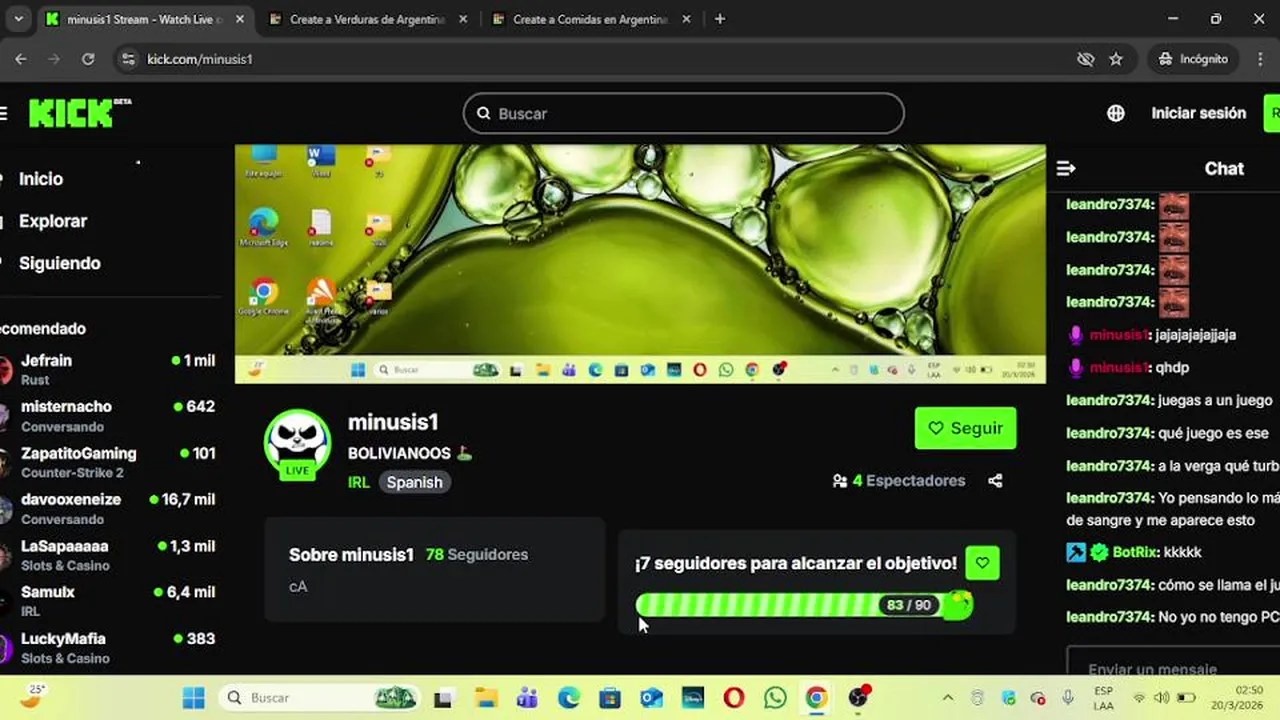Image resolution: width=1280 pixels, height=720 pixels.
Task: Show hidden system tray icons
Action: [947, 698]
